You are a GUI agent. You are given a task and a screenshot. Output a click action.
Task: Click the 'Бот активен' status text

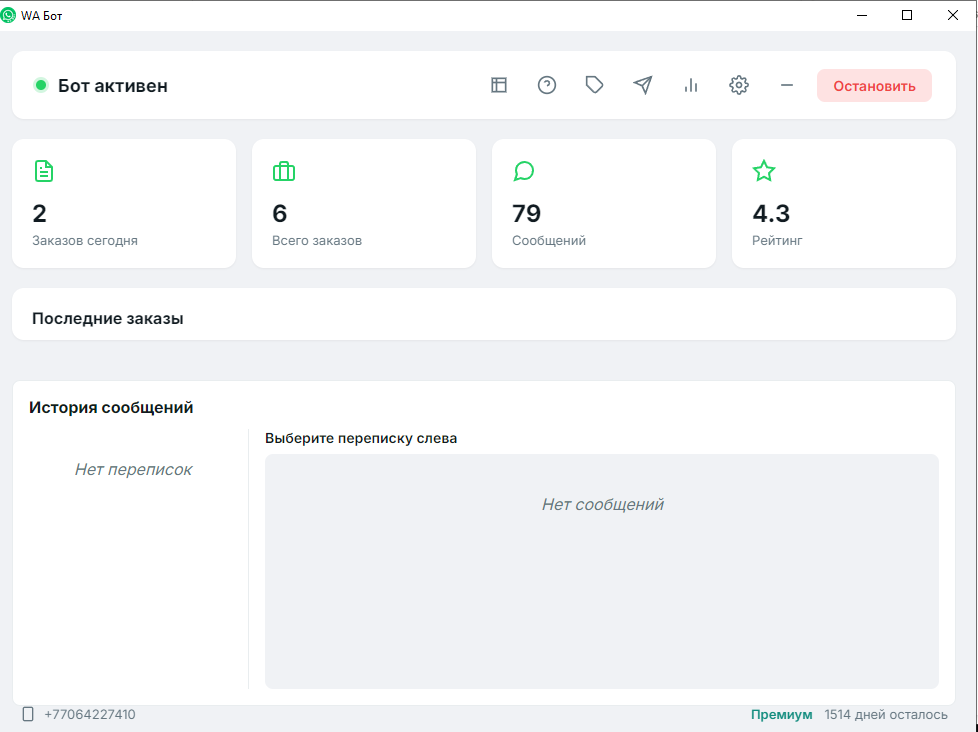coord(113,85)
